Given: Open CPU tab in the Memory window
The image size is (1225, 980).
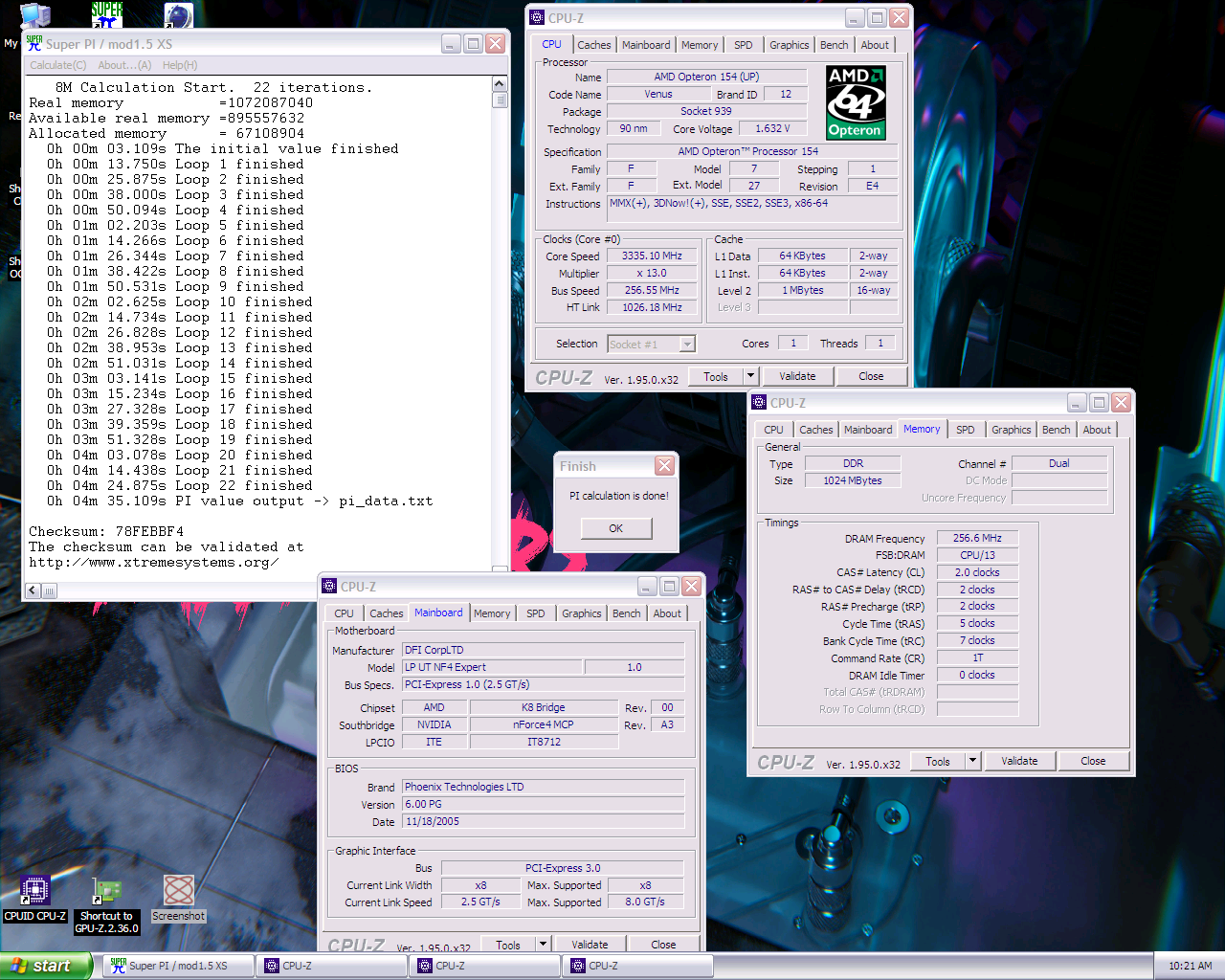Looking at the screenshot, I should 773,430.
